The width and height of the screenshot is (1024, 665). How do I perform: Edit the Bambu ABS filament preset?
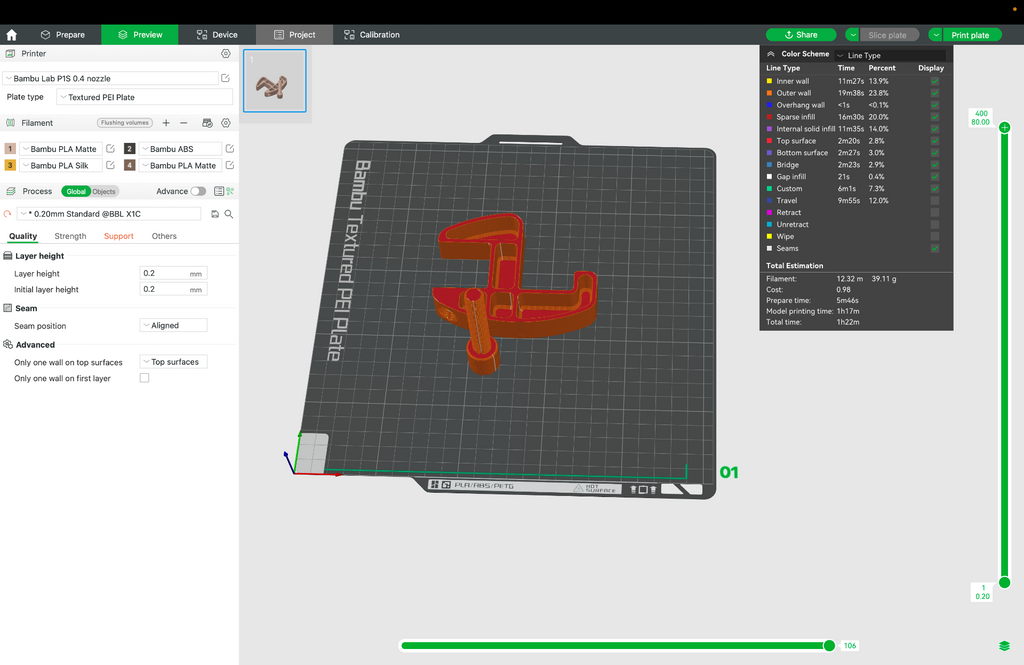point(230,149)
